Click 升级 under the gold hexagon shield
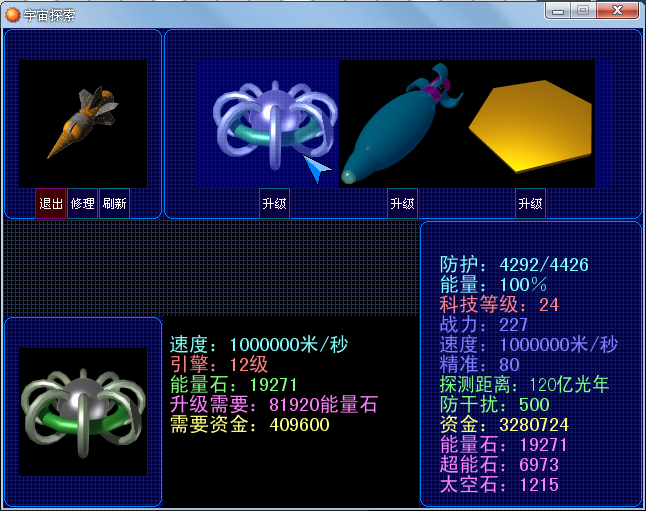The width and height of the screenshot is (646, 511). [530, 203]
